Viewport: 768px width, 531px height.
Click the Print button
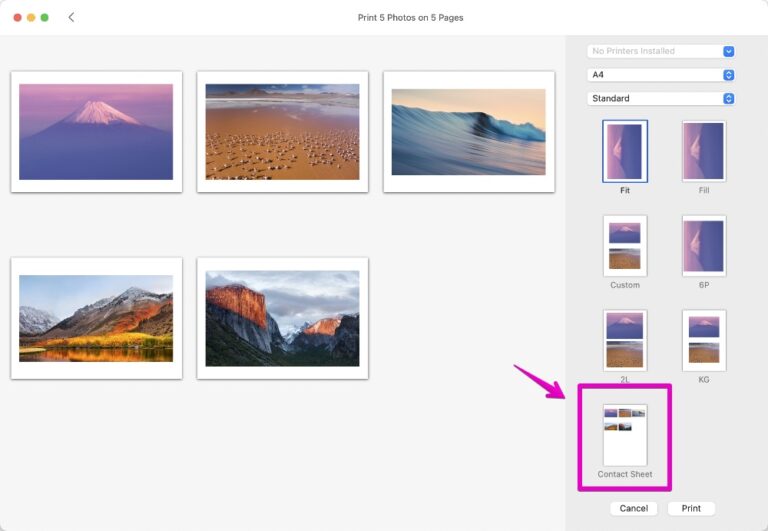[691, 508]
